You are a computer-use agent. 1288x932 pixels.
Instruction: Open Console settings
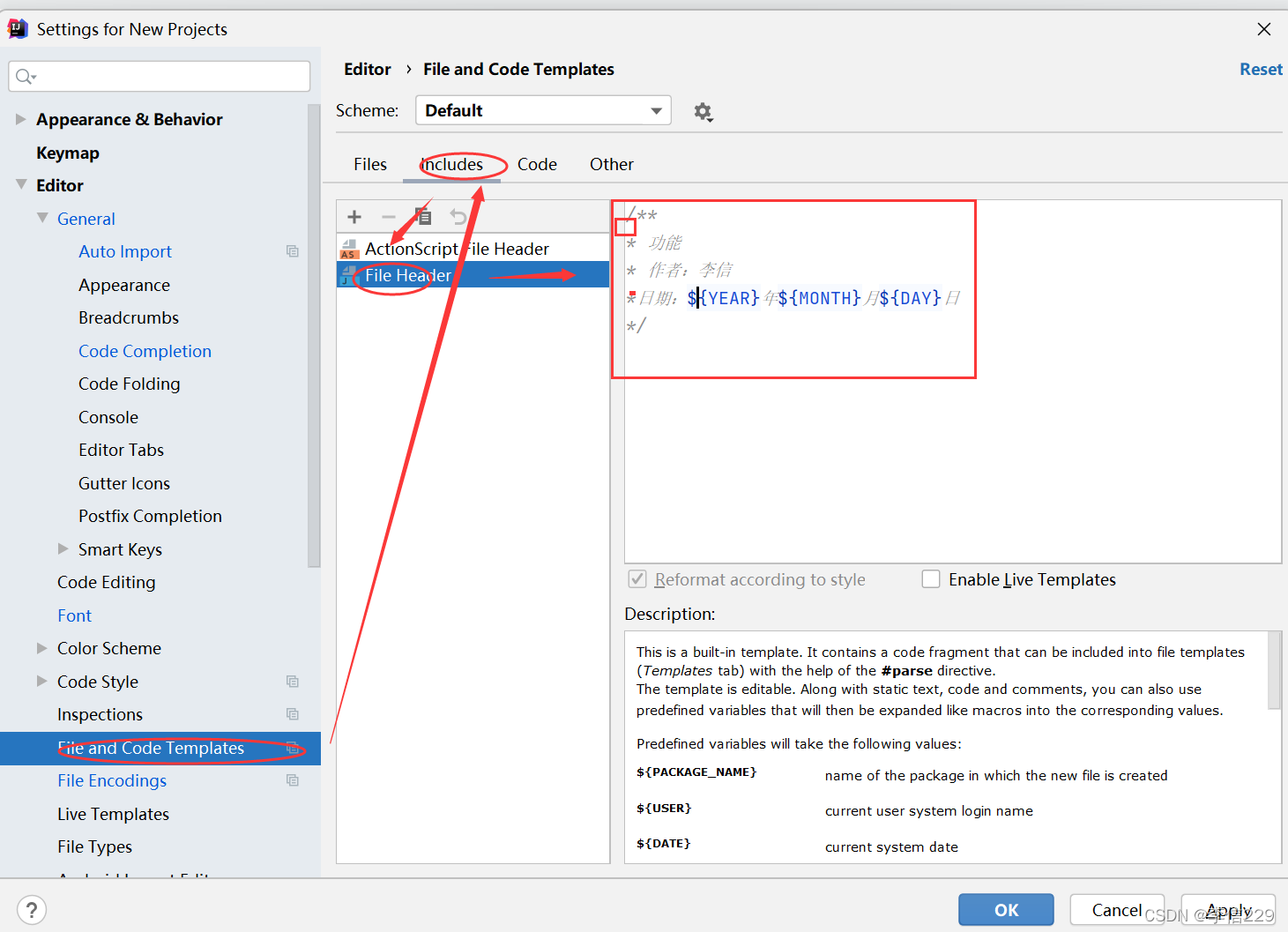(108, 417)
